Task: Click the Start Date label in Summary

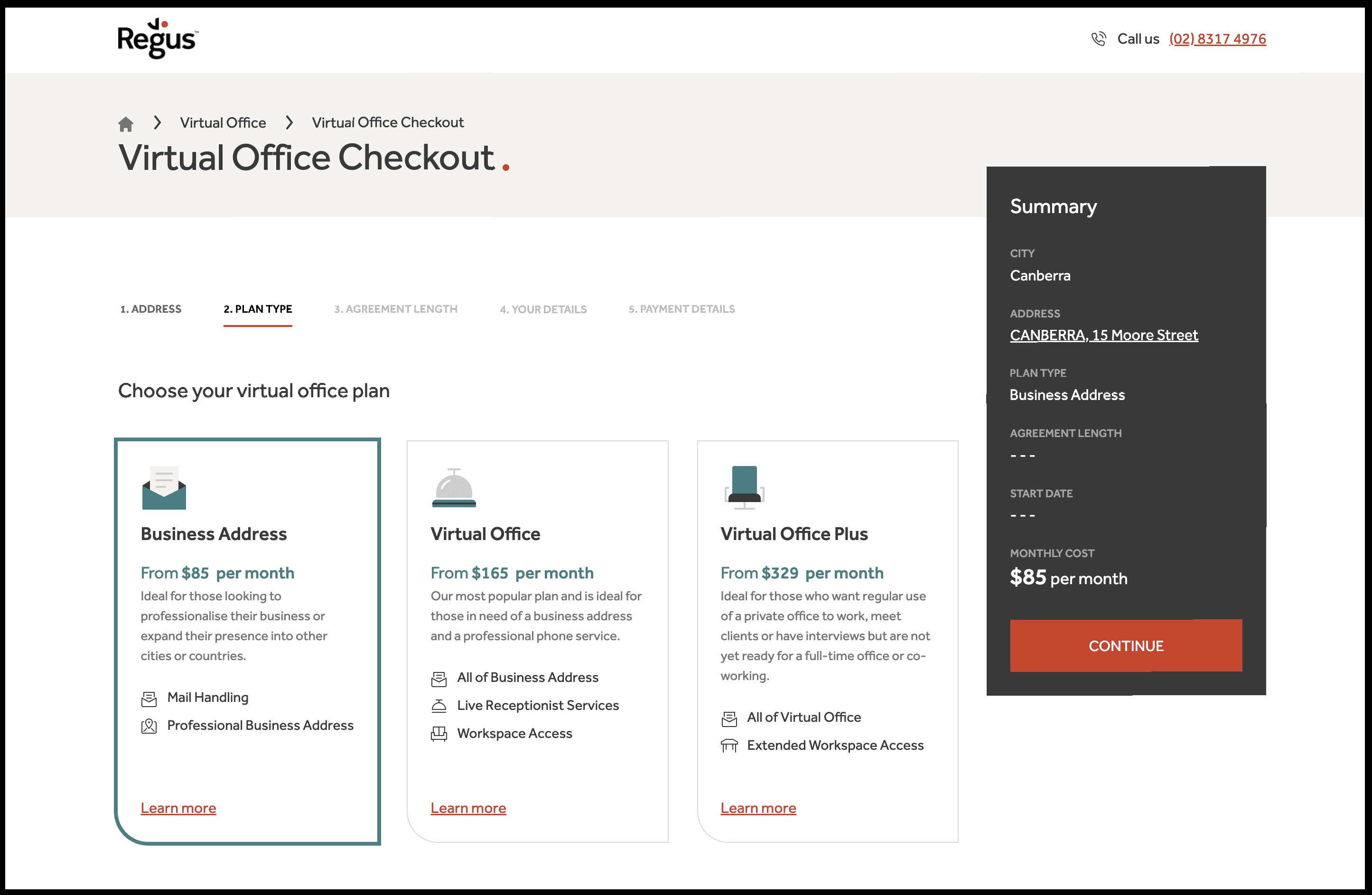Action: [x=1041, y=494]
